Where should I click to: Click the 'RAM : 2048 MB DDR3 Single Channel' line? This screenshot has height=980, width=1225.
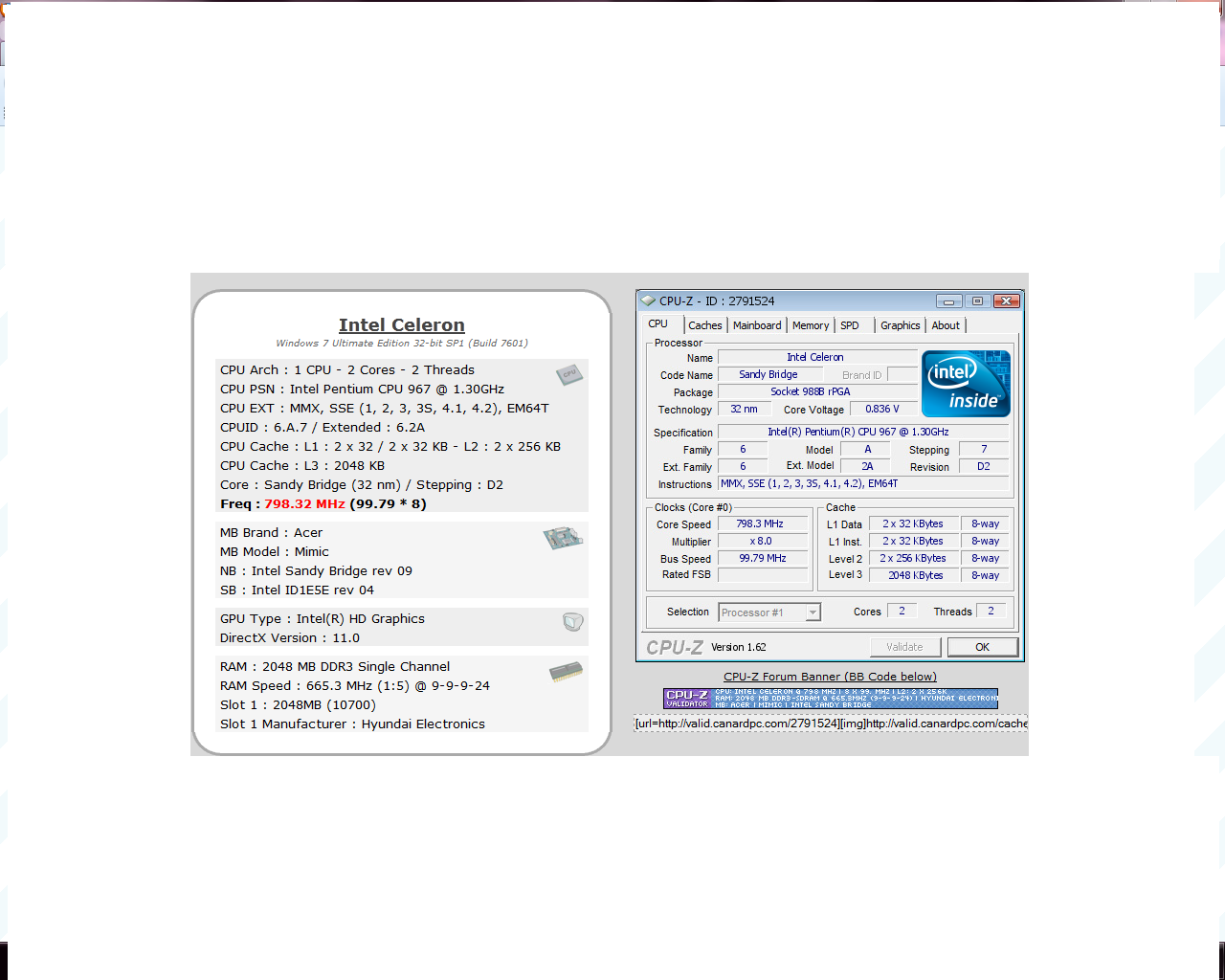[335, 667]
